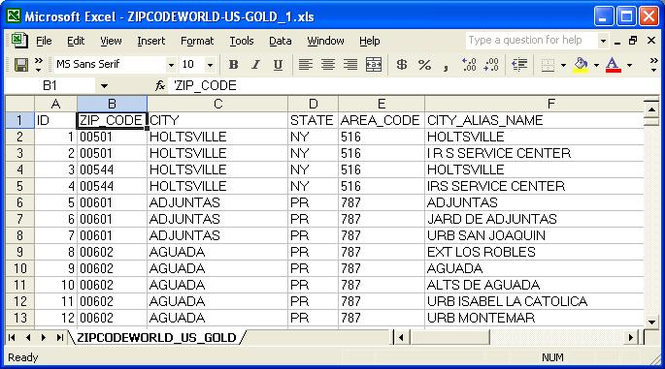Click the Name Box showing B1

tap(50, 86)
